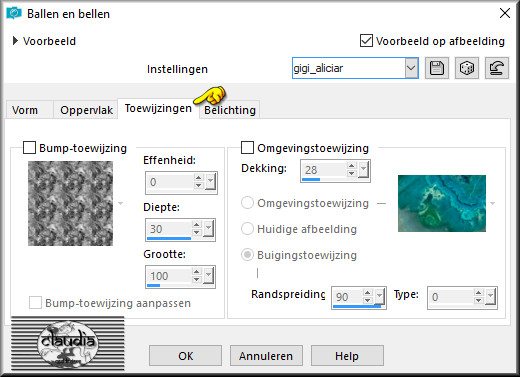The height and width of the screenshot is (377, 520).
Task: Click the Help button
Action: point(347,356)
